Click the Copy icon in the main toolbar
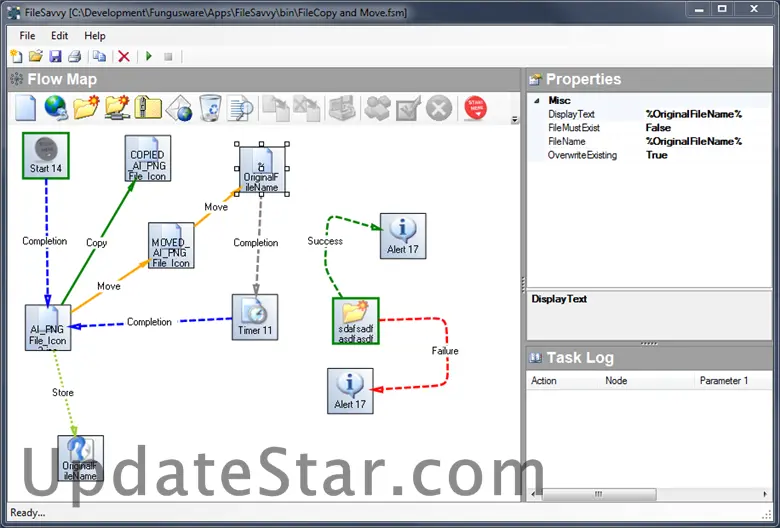780x528 pixels. pos(99,56)
